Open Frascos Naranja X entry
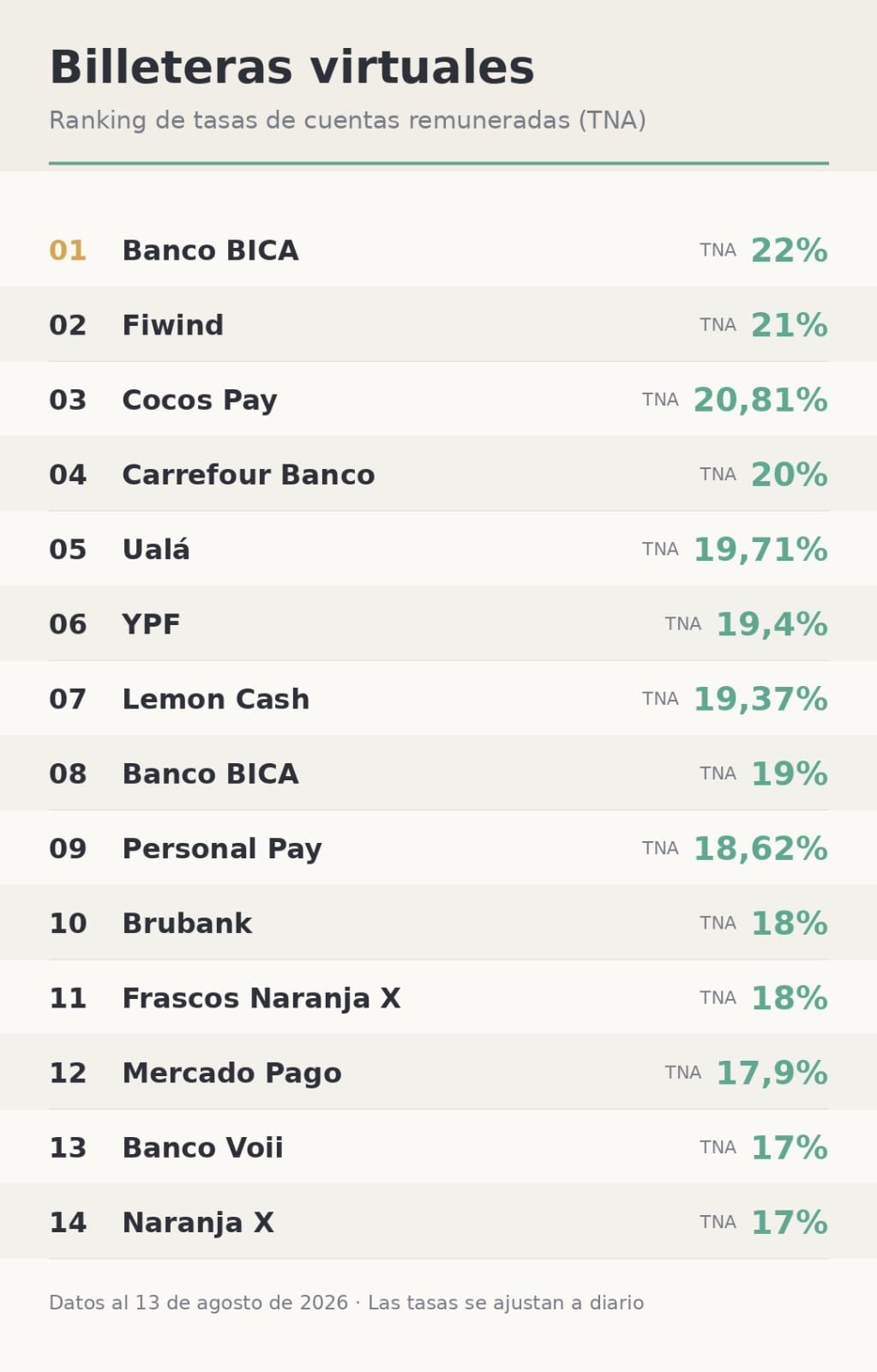 [438, 997]
